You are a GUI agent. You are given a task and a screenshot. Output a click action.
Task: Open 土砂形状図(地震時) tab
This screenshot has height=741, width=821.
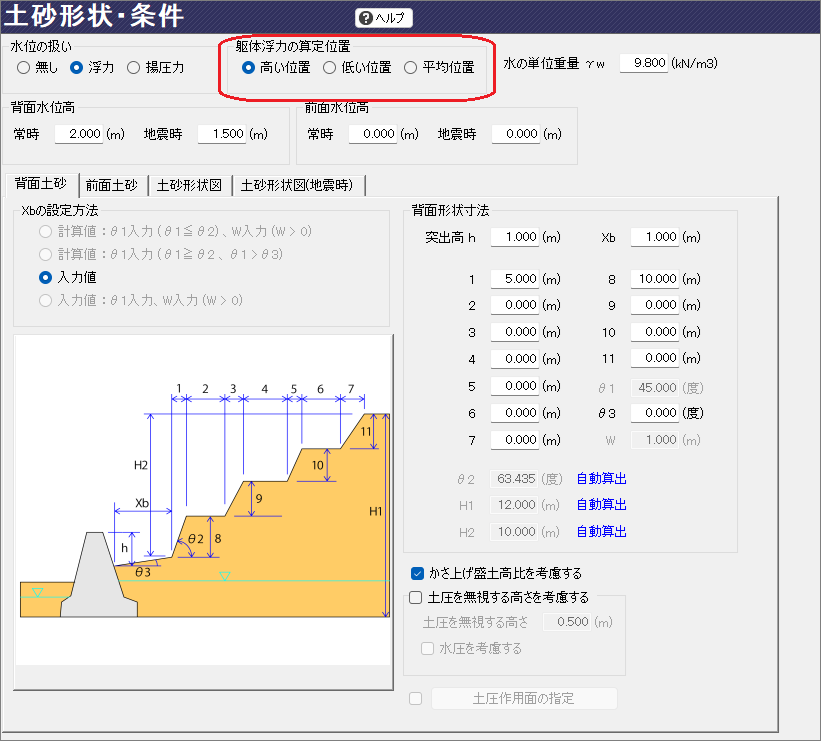coord(299,185)
